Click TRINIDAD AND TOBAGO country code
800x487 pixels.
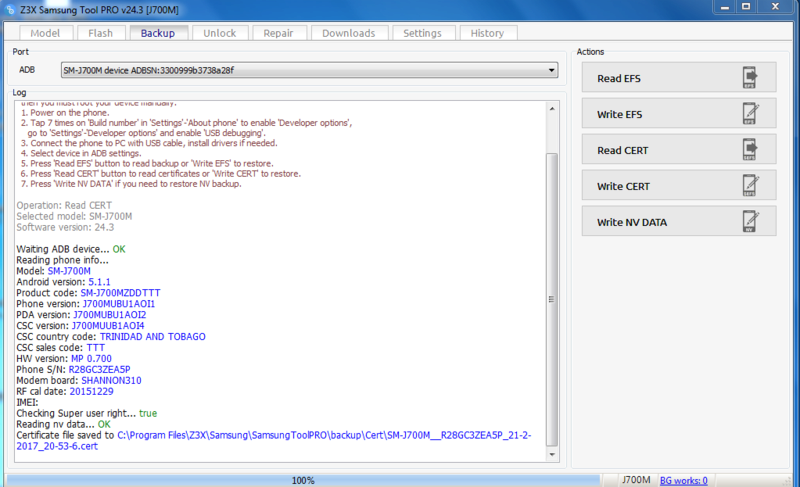(x=153, y=337)
